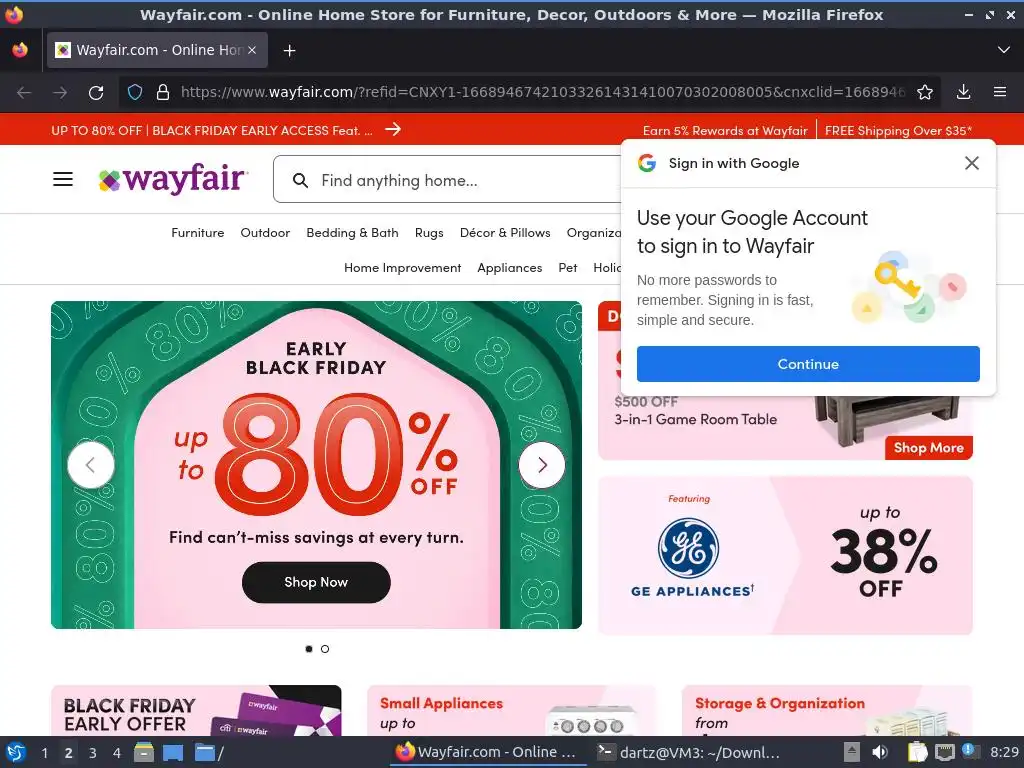Open the Furniture category
Screen dimensions: 1024x768
tap(197, 232)
